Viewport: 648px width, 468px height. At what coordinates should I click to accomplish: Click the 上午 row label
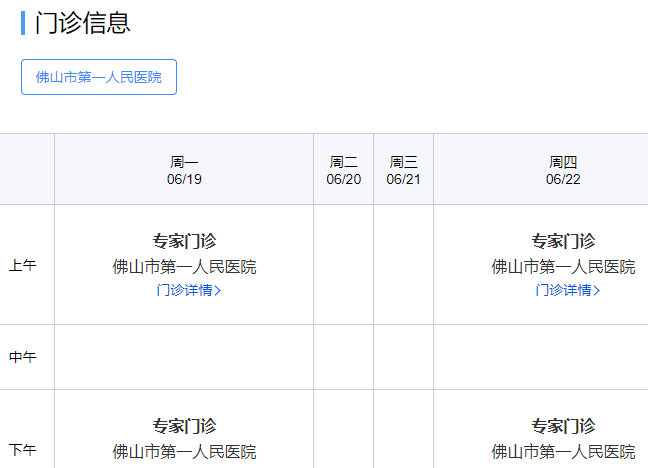click(x=23, y=266)
